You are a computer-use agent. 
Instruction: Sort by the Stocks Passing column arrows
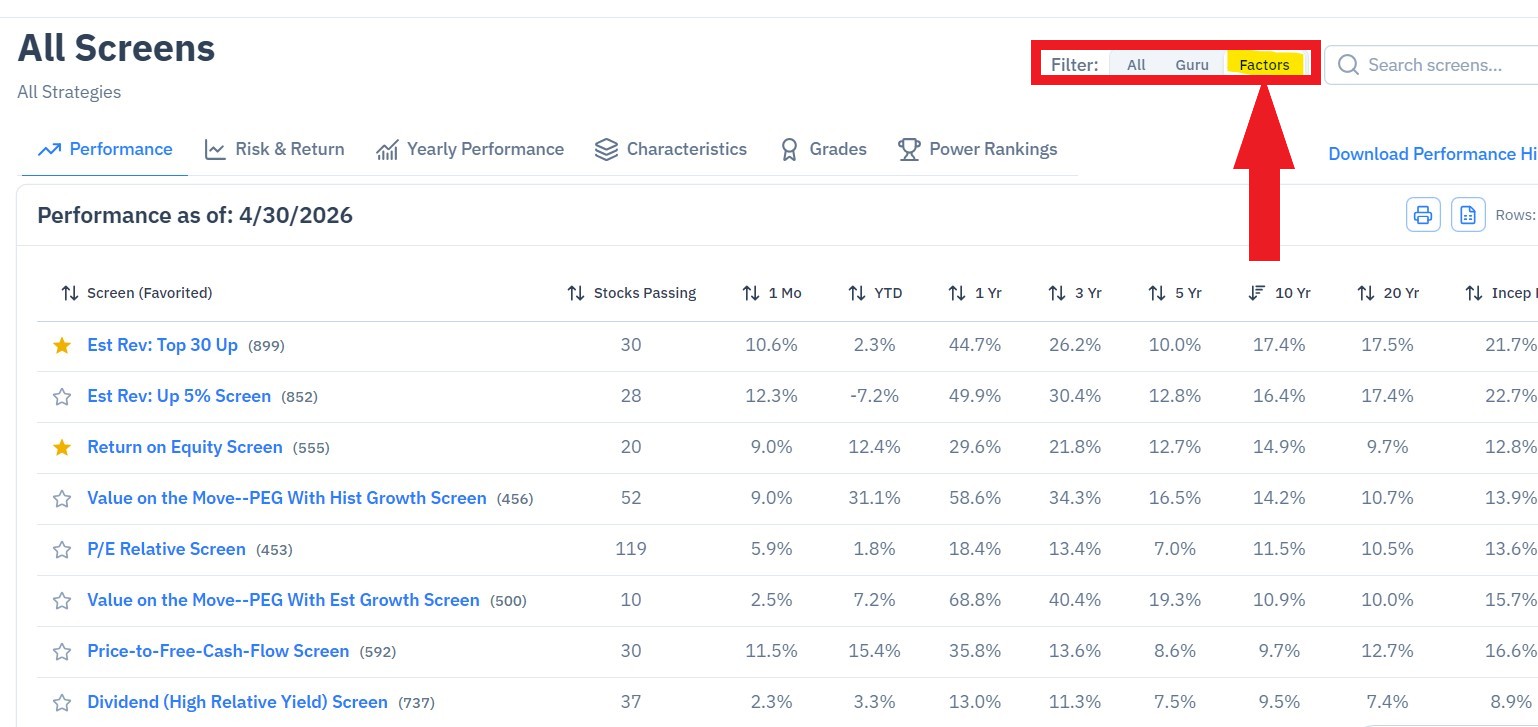point(576,293)
